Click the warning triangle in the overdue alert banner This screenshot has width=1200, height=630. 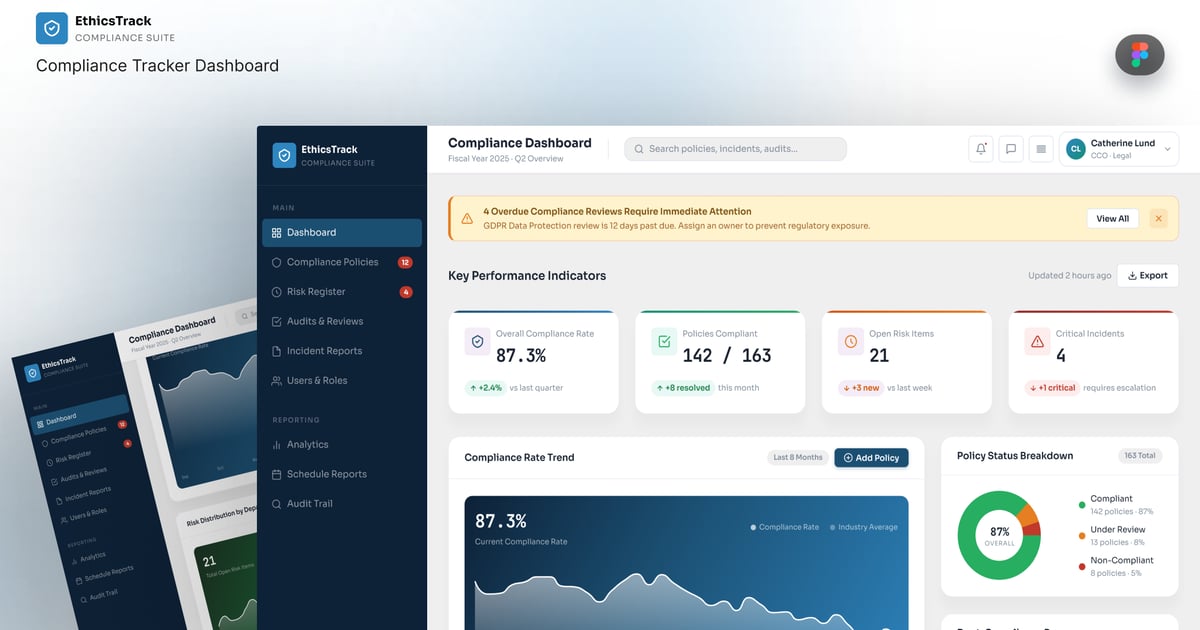[467, 218]
